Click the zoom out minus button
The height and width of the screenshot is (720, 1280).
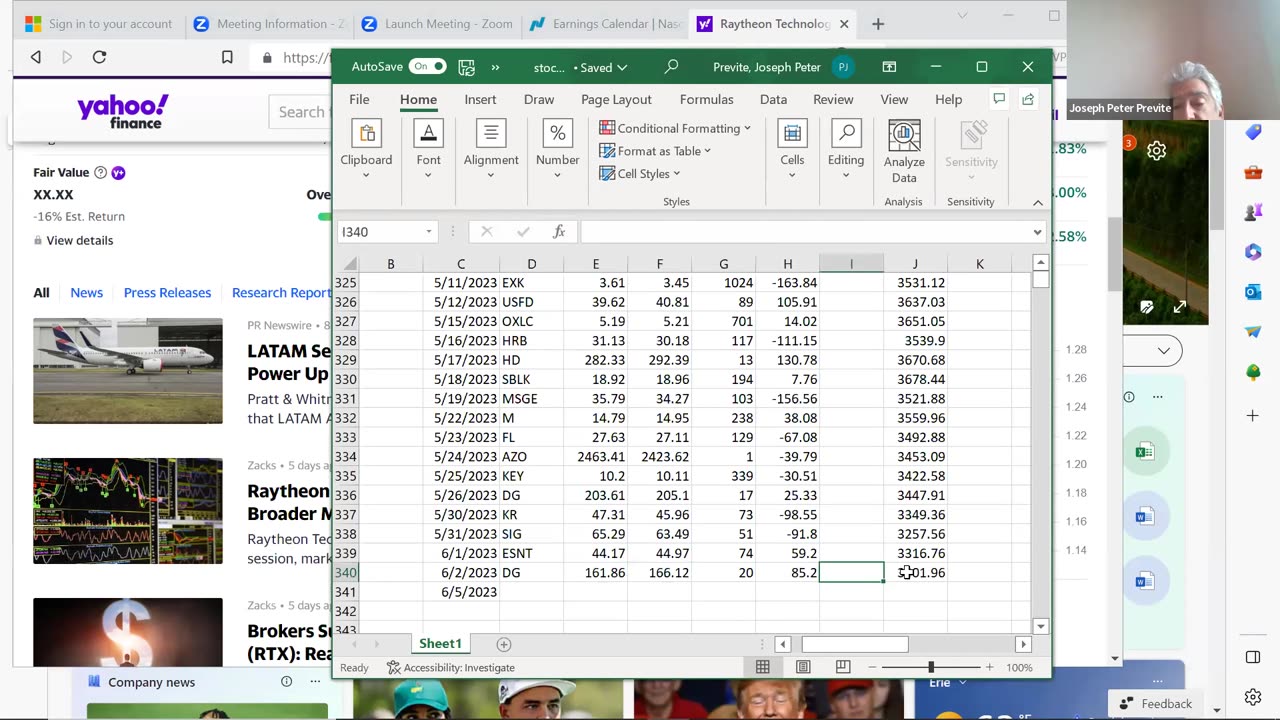[x=872, y=667]
